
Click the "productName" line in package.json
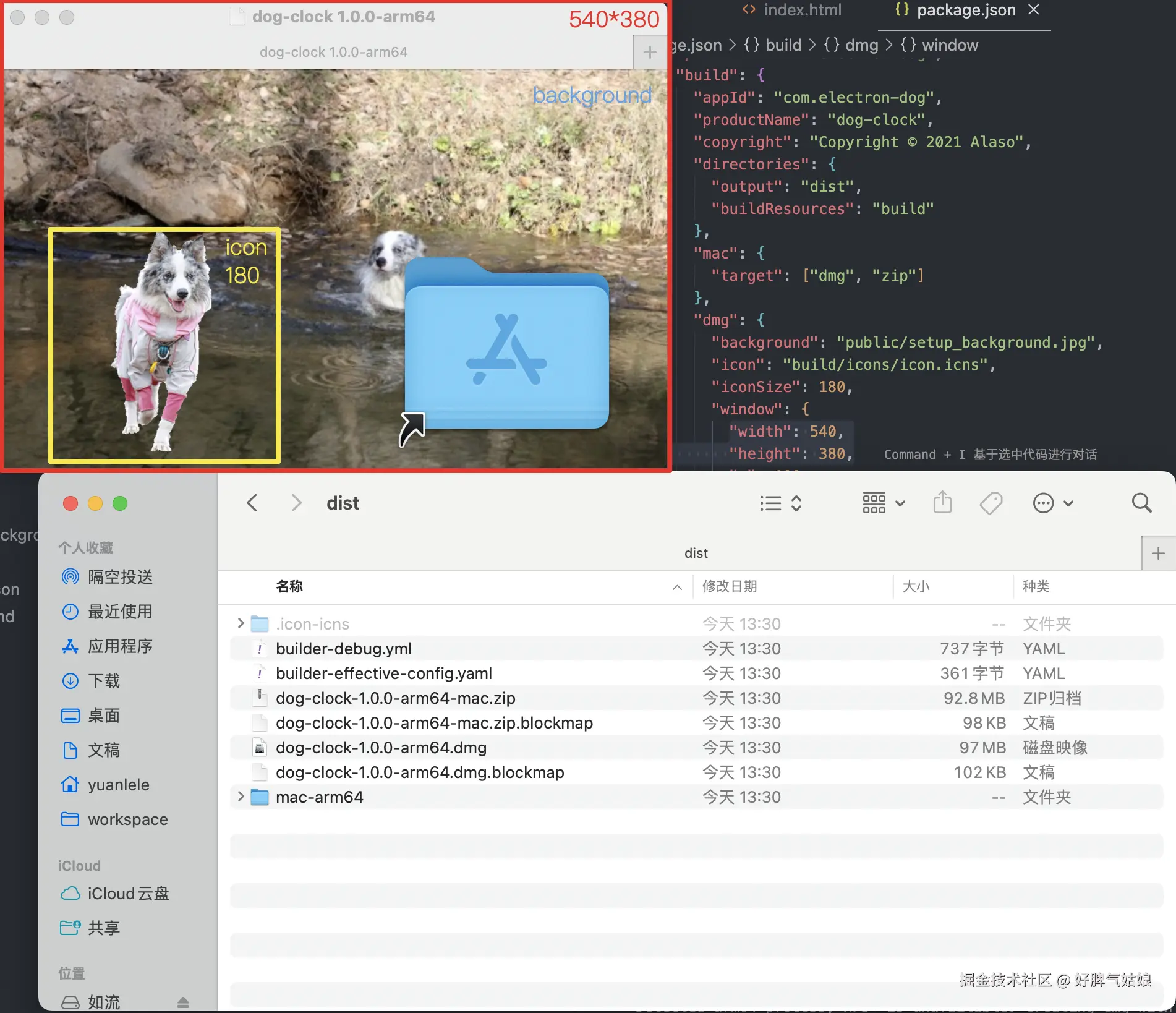[x=812, y=120]
